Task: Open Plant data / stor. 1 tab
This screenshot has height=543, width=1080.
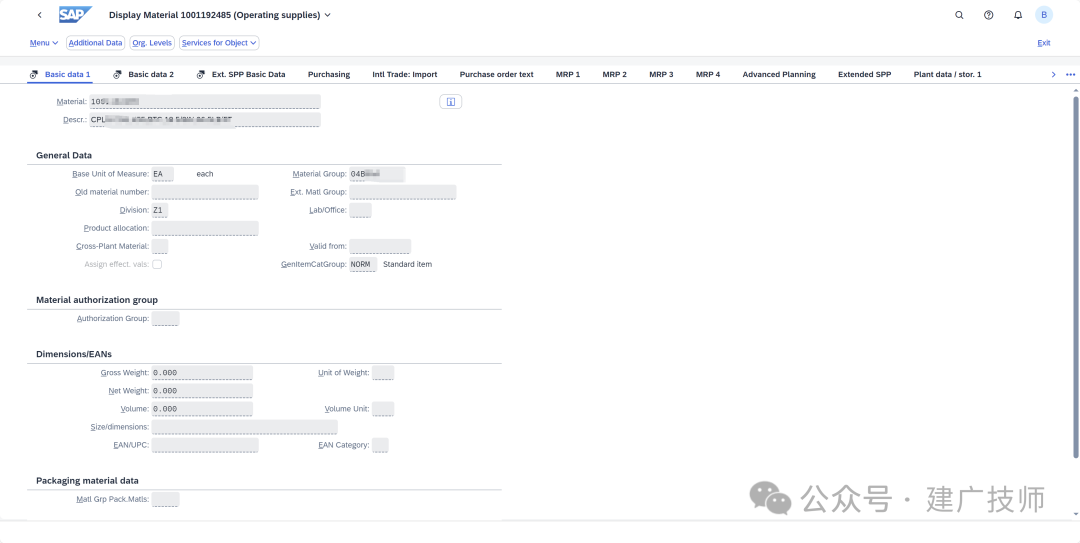Action: 947,74
